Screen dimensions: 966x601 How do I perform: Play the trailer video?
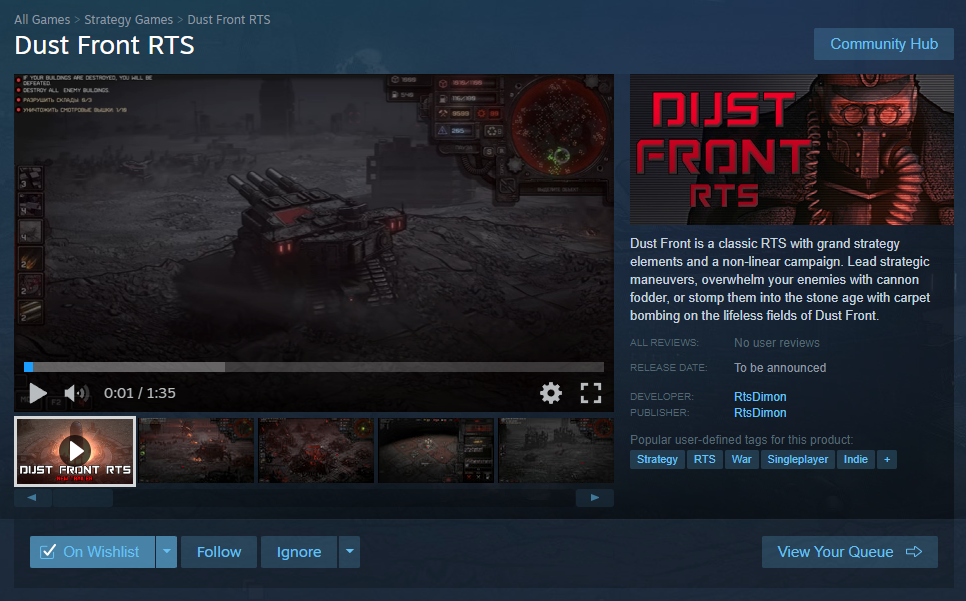pyautogui.click(x=38, y=393)
